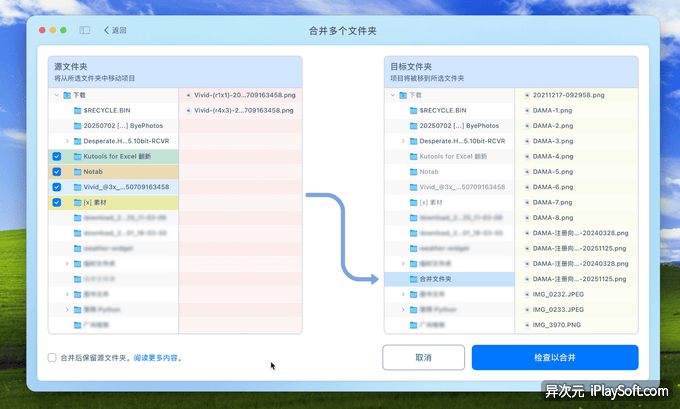Click Vivid-(r1x1)-20...709163458.png file icon

tap(189, 95)
